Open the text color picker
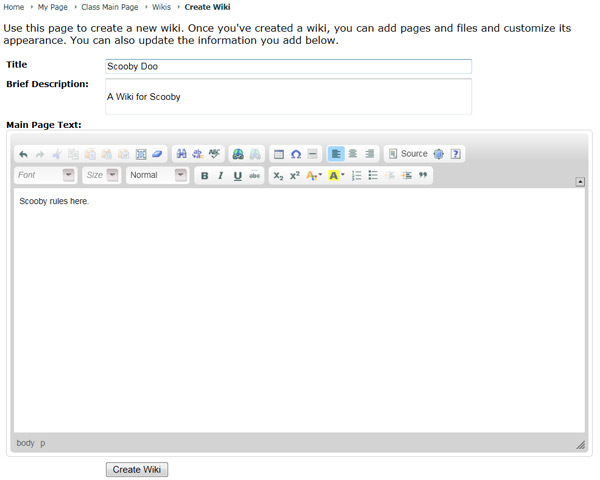 pos(314,176)
